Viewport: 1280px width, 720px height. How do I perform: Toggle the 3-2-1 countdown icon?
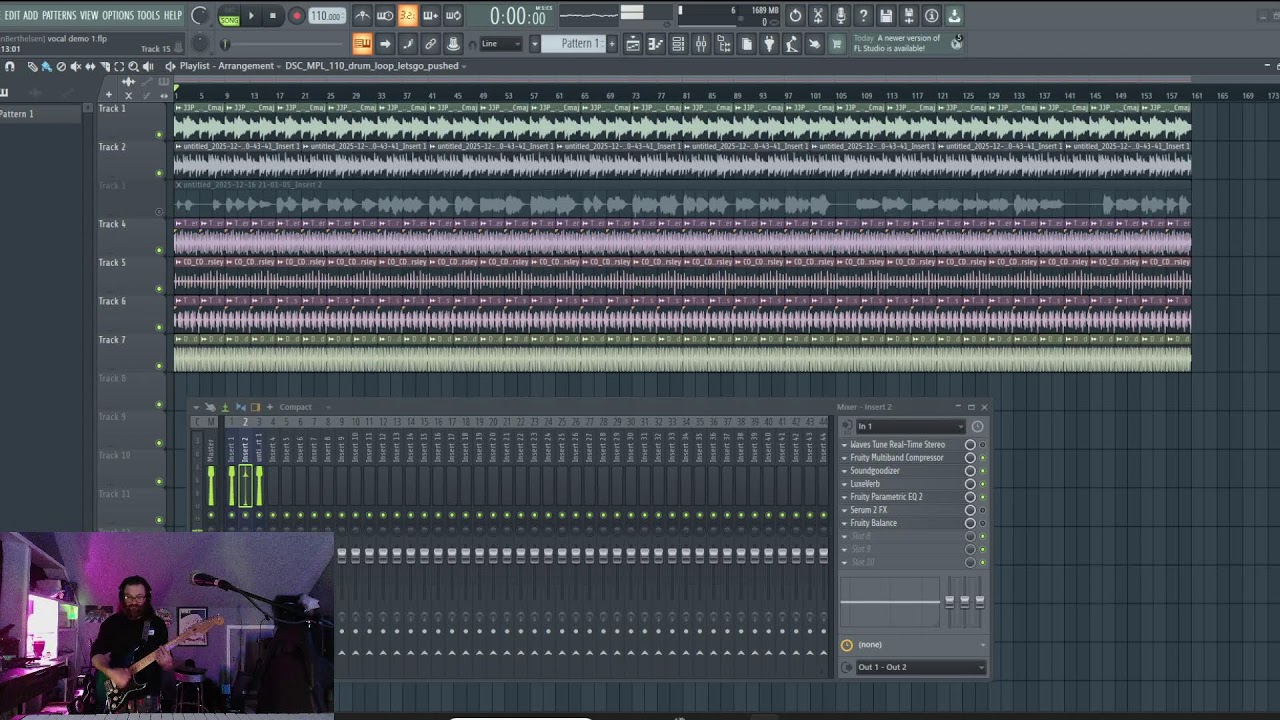point(407,15)
